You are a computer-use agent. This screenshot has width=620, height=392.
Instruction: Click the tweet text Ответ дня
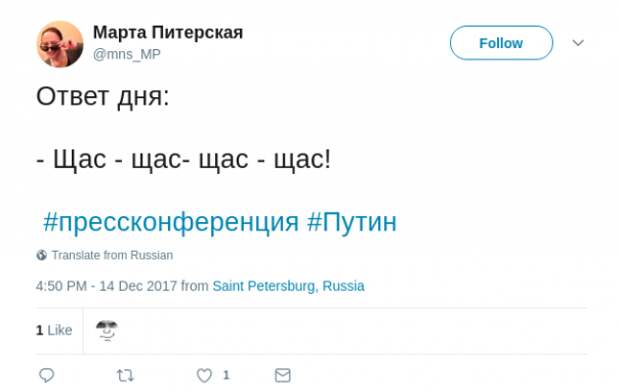(103, 96)
